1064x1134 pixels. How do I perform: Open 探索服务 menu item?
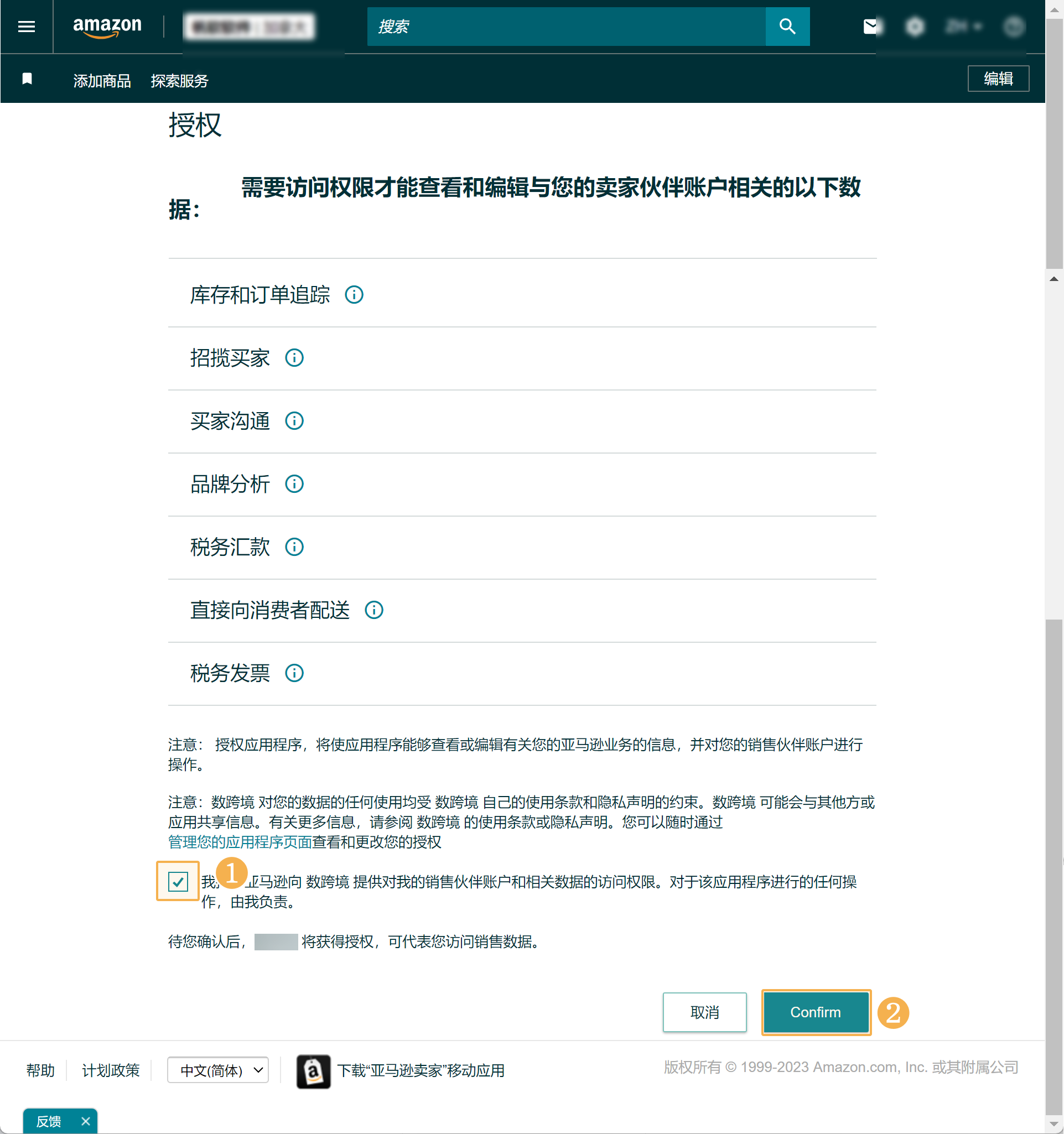(x=179, y=81)
